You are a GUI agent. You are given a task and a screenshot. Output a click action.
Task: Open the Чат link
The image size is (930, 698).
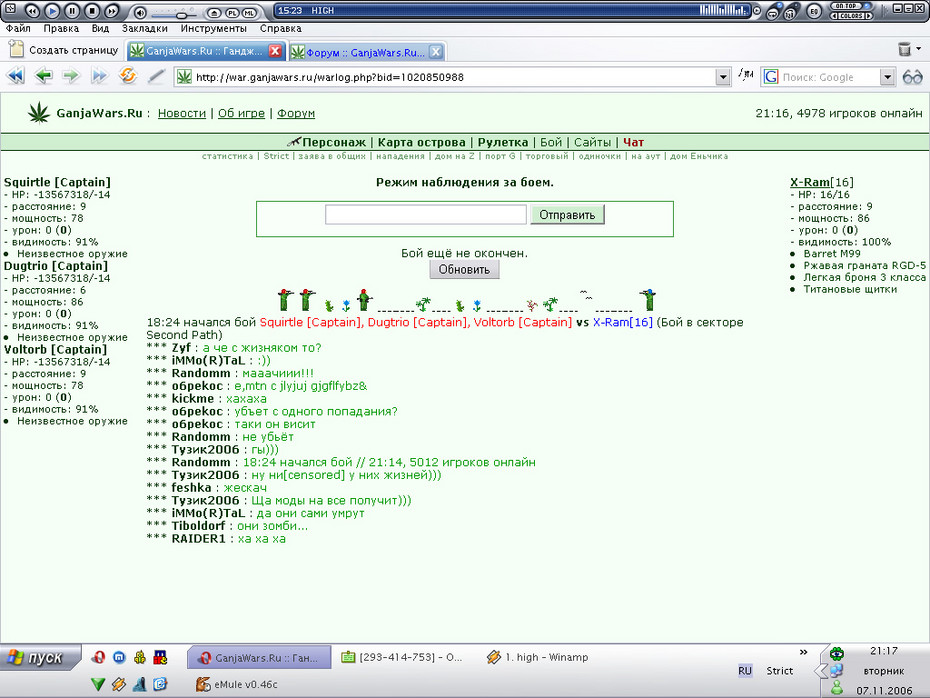tap(633, 142)
